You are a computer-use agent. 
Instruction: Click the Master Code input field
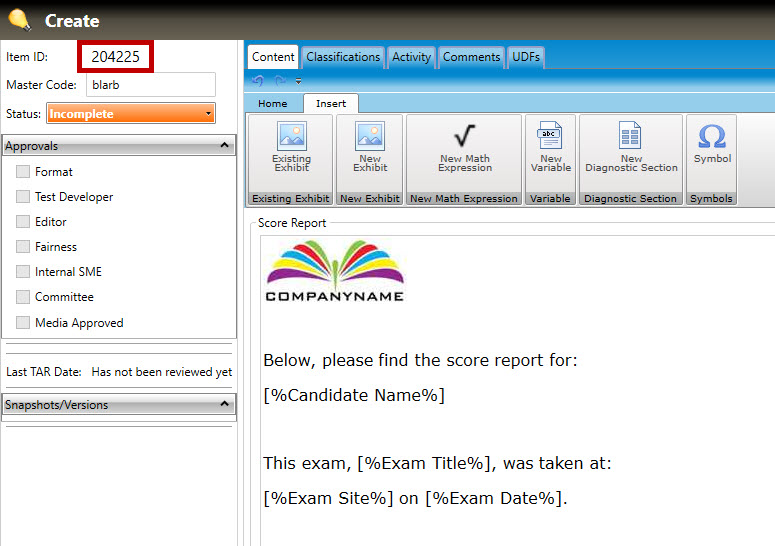150,85
